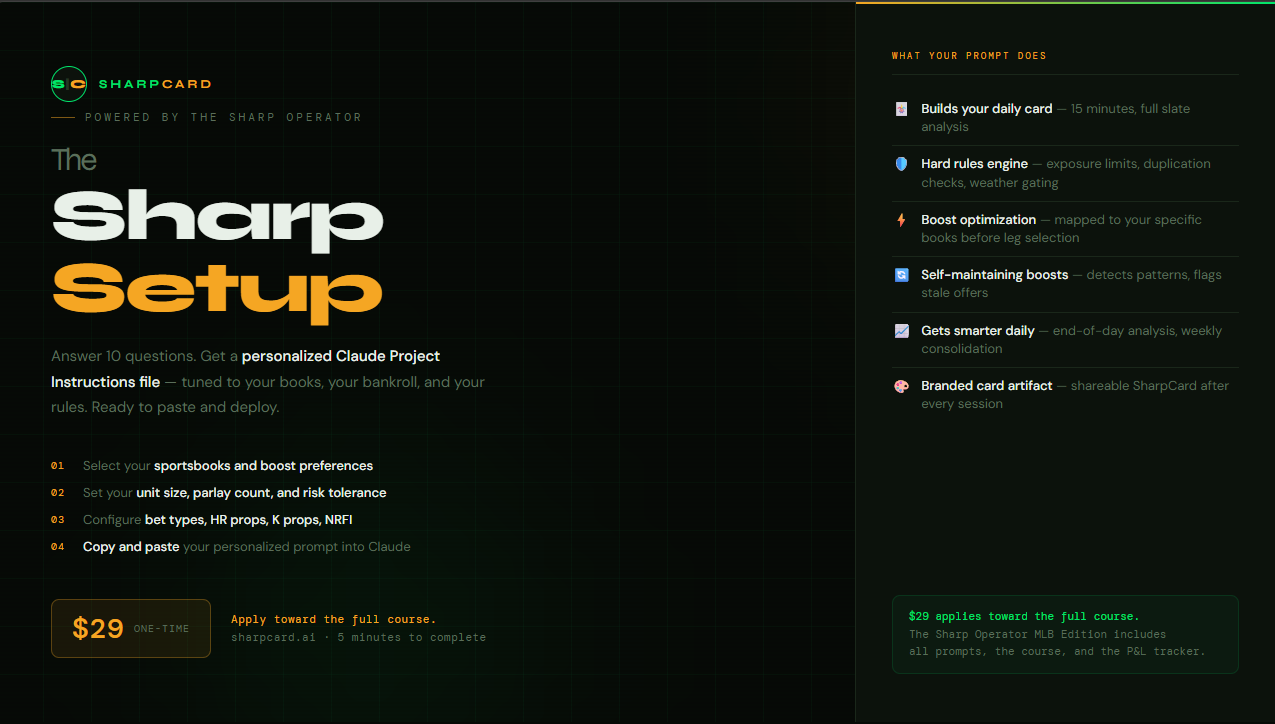Screen dimensions: 1275x724
Task: Click step 03 Configure bet types, HR props
Action: (x=202, y=520)
